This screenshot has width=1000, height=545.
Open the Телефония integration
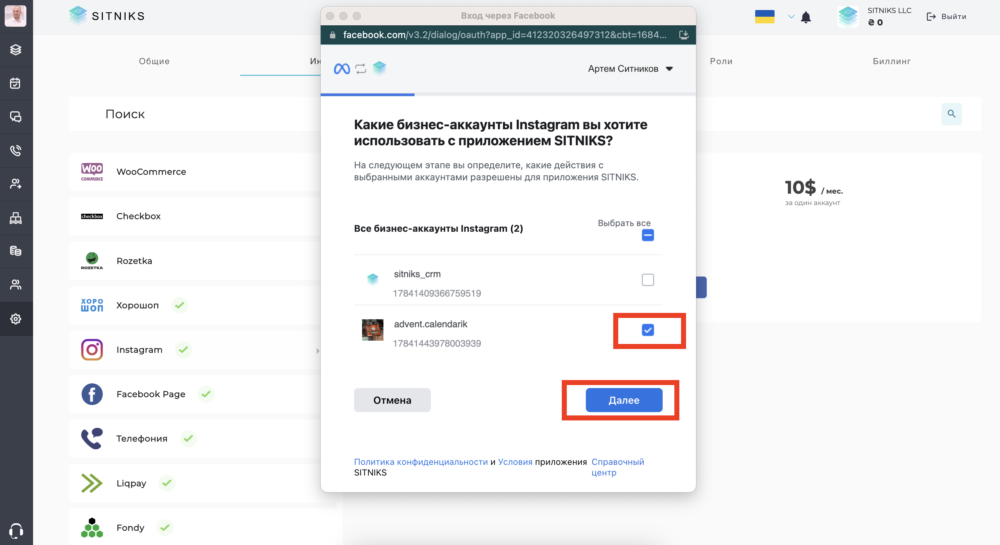click(195, 439)
